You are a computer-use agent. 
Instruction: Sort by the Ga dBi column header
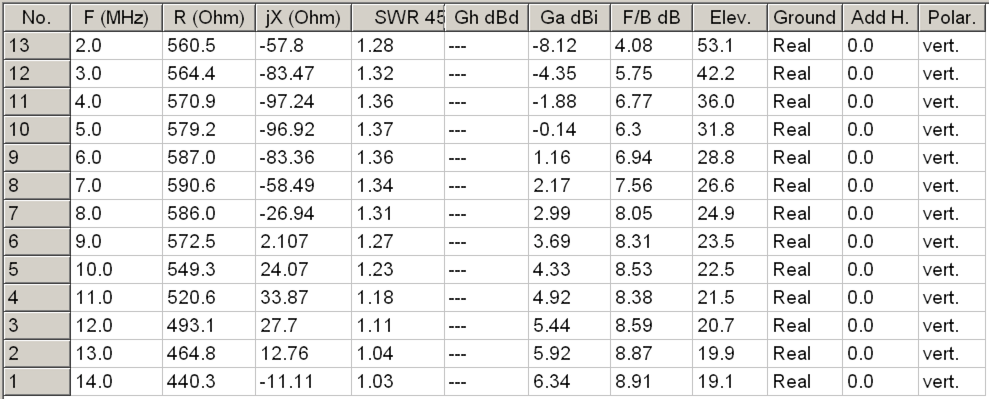[570, 18]
